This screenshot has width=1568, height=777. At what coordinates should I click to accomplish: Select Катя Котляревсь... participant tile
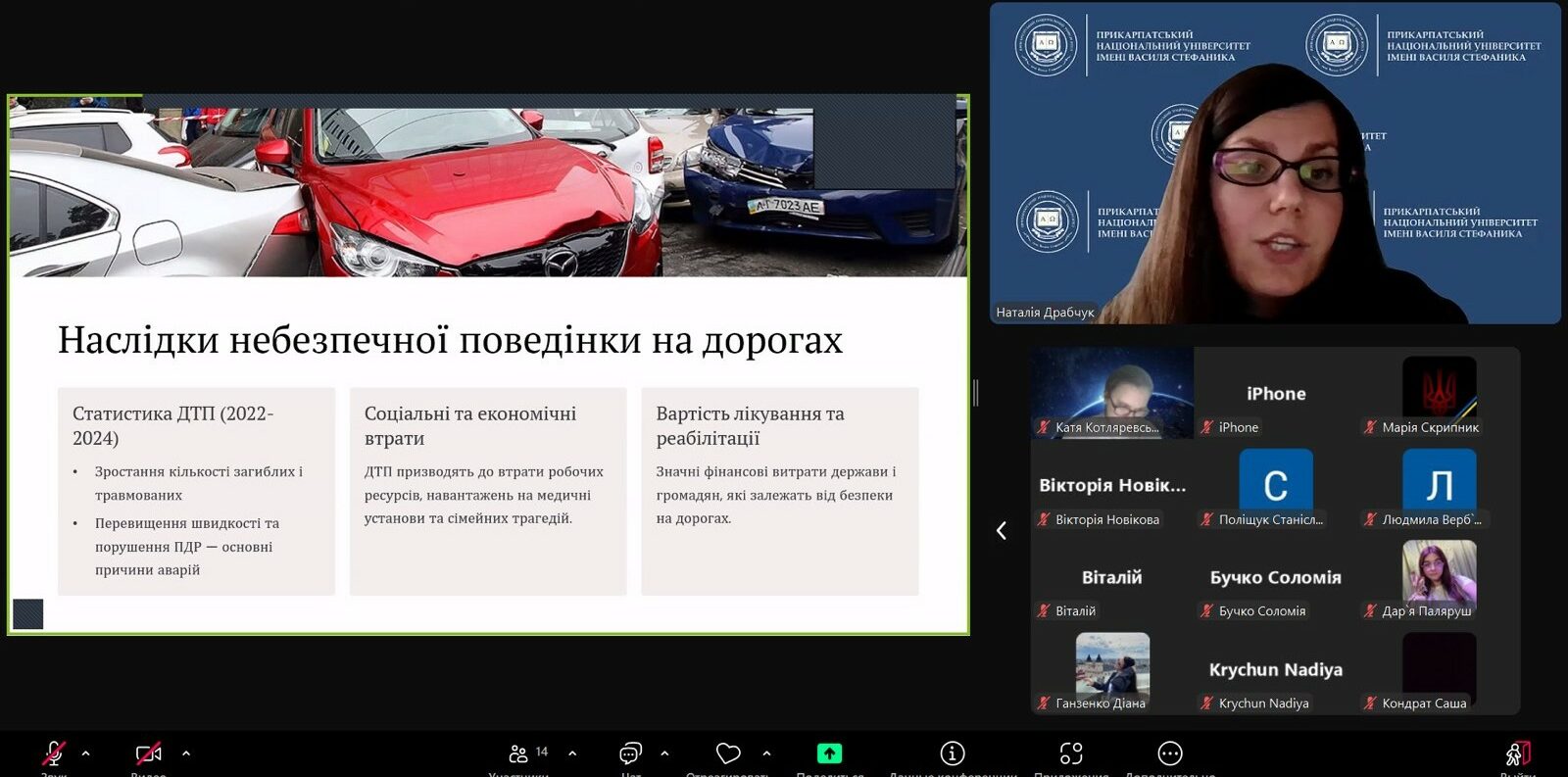(1112, 393)
